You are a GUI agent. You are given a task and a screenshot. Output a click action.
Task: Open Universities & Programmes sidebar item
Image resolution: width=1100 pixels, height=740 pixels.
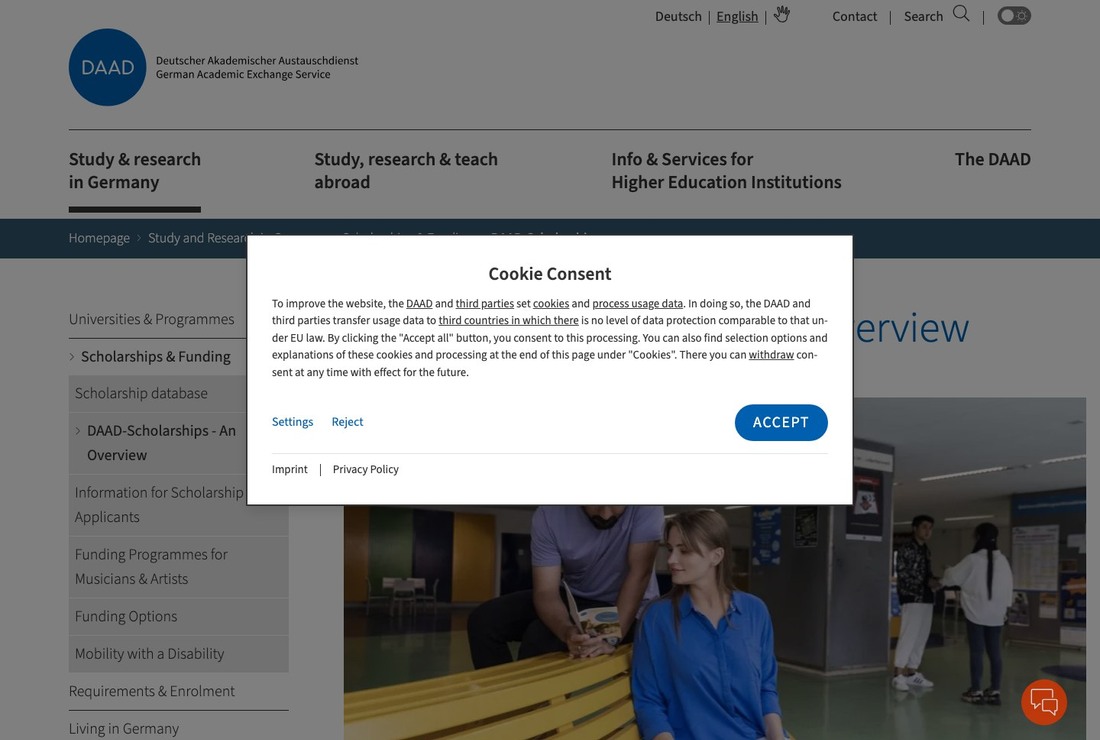(152, 319)
